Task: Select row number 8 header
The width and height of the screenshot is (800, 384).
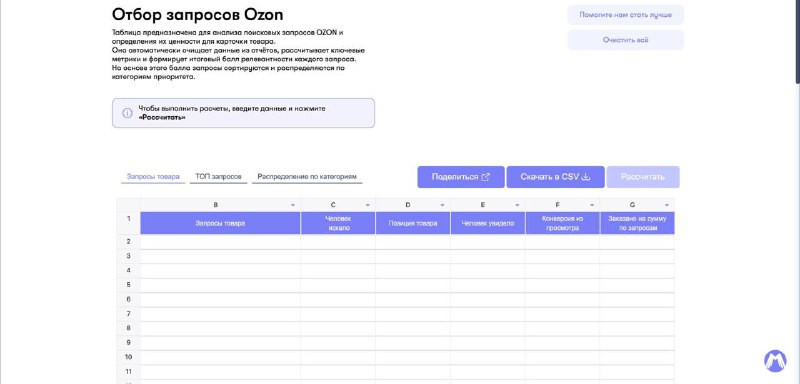Action: pos(129,328)
